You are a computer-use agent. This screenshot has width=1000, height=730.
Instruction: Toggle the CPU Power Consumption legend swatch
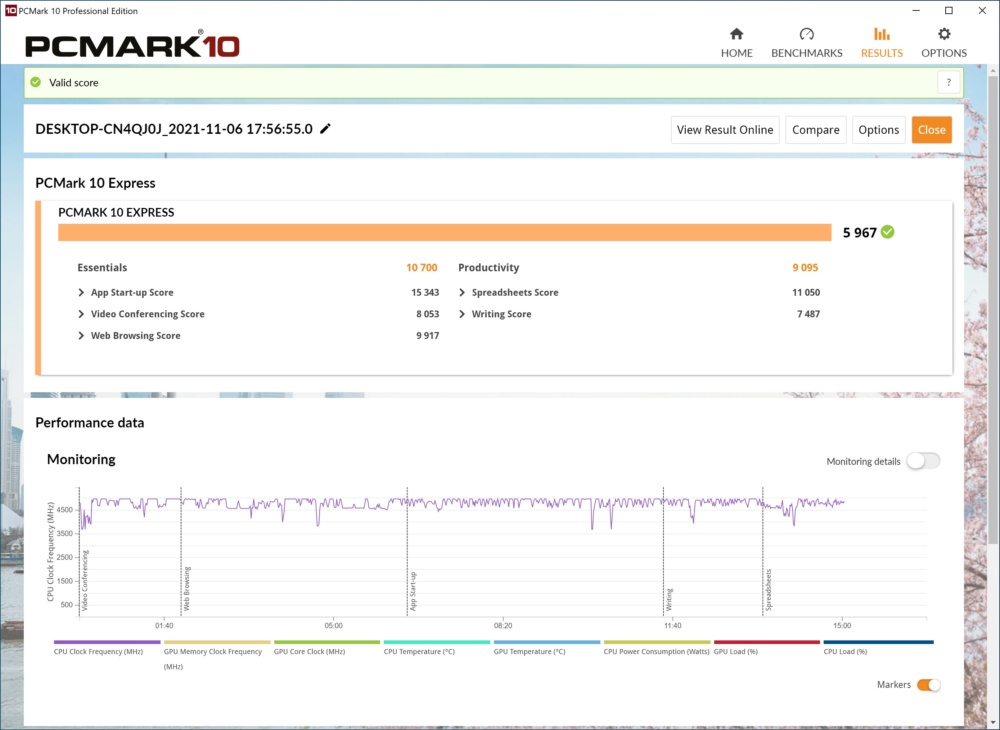tap(657, 642)
